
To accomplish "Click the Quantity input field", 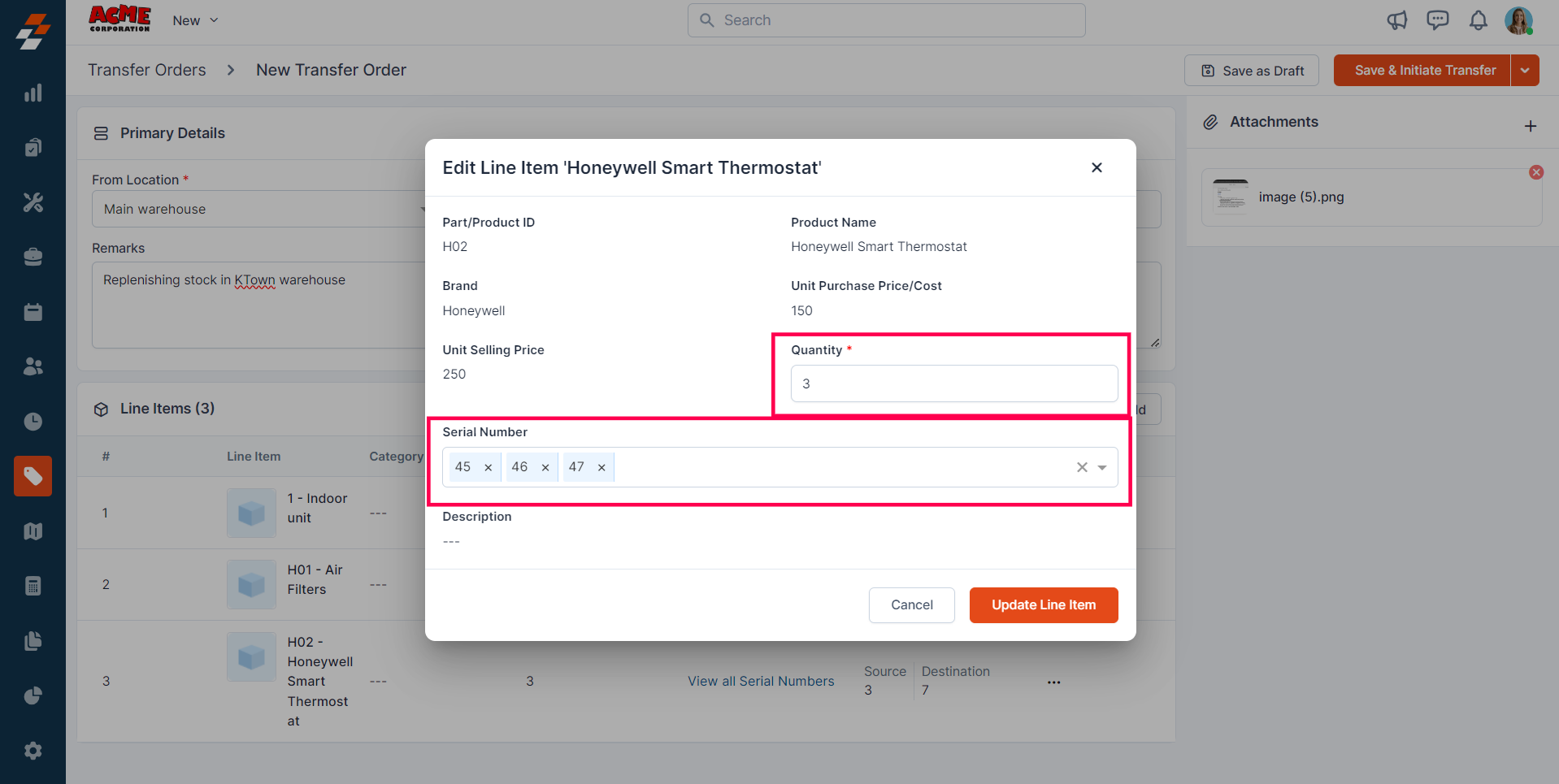I will pyautogui.click(x=953, y=383).
